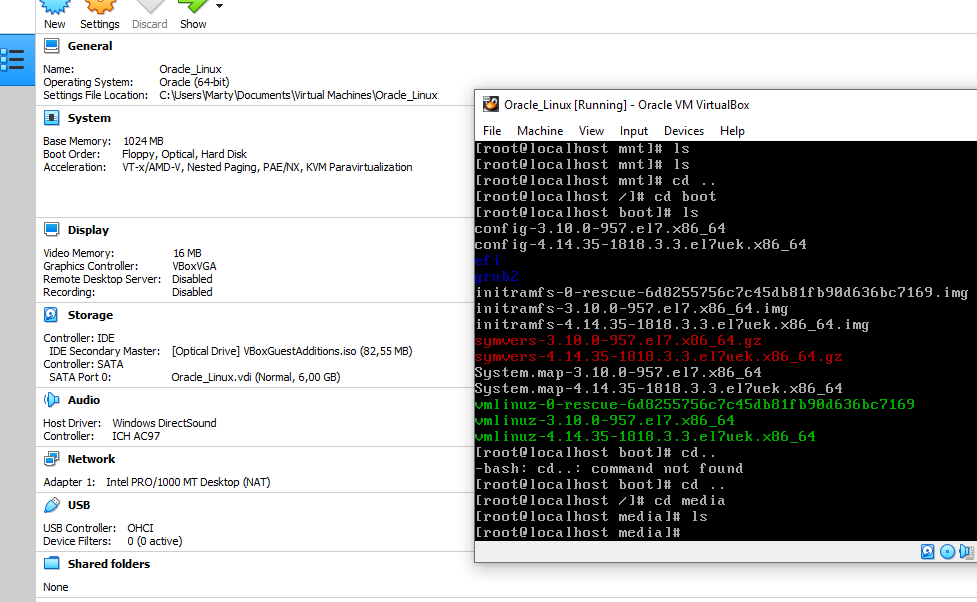Viewport: 977px width, 602px height.
Task: Click the Audio section speaker icon
Action: tap(52, 399)
